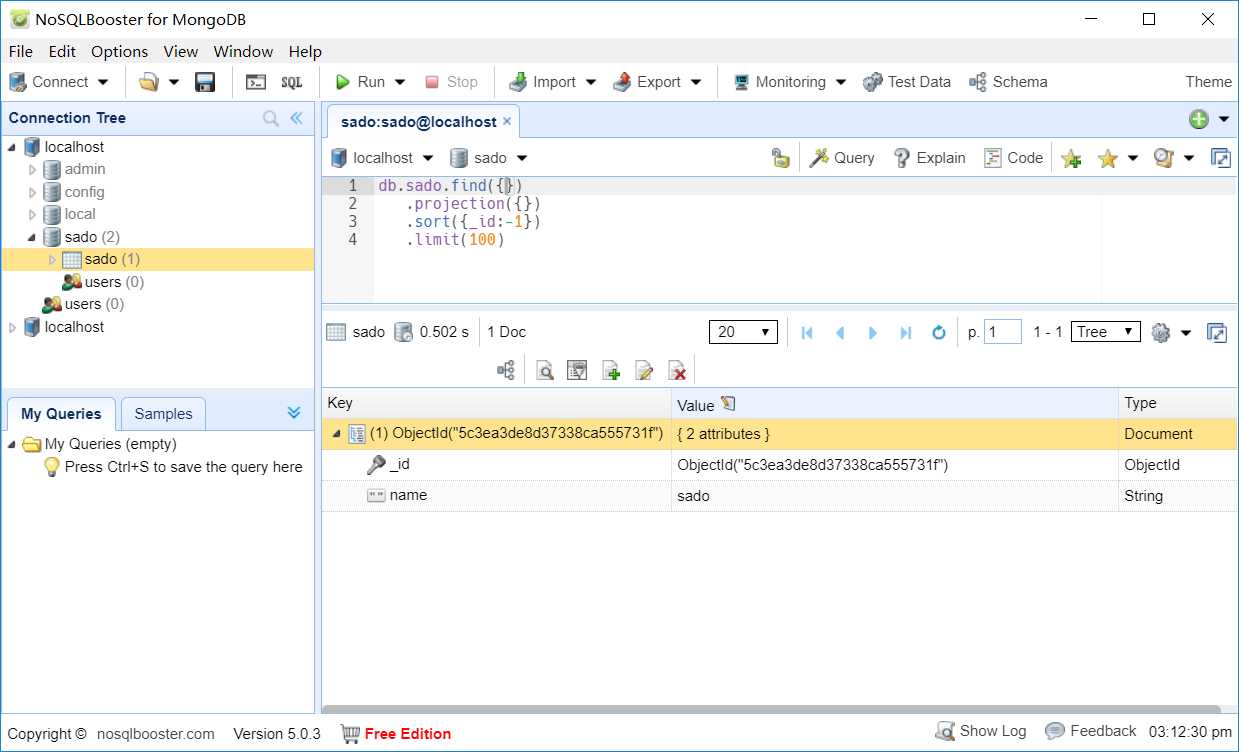Open the Run button dropdown arrow

click(x=400, y=82)
